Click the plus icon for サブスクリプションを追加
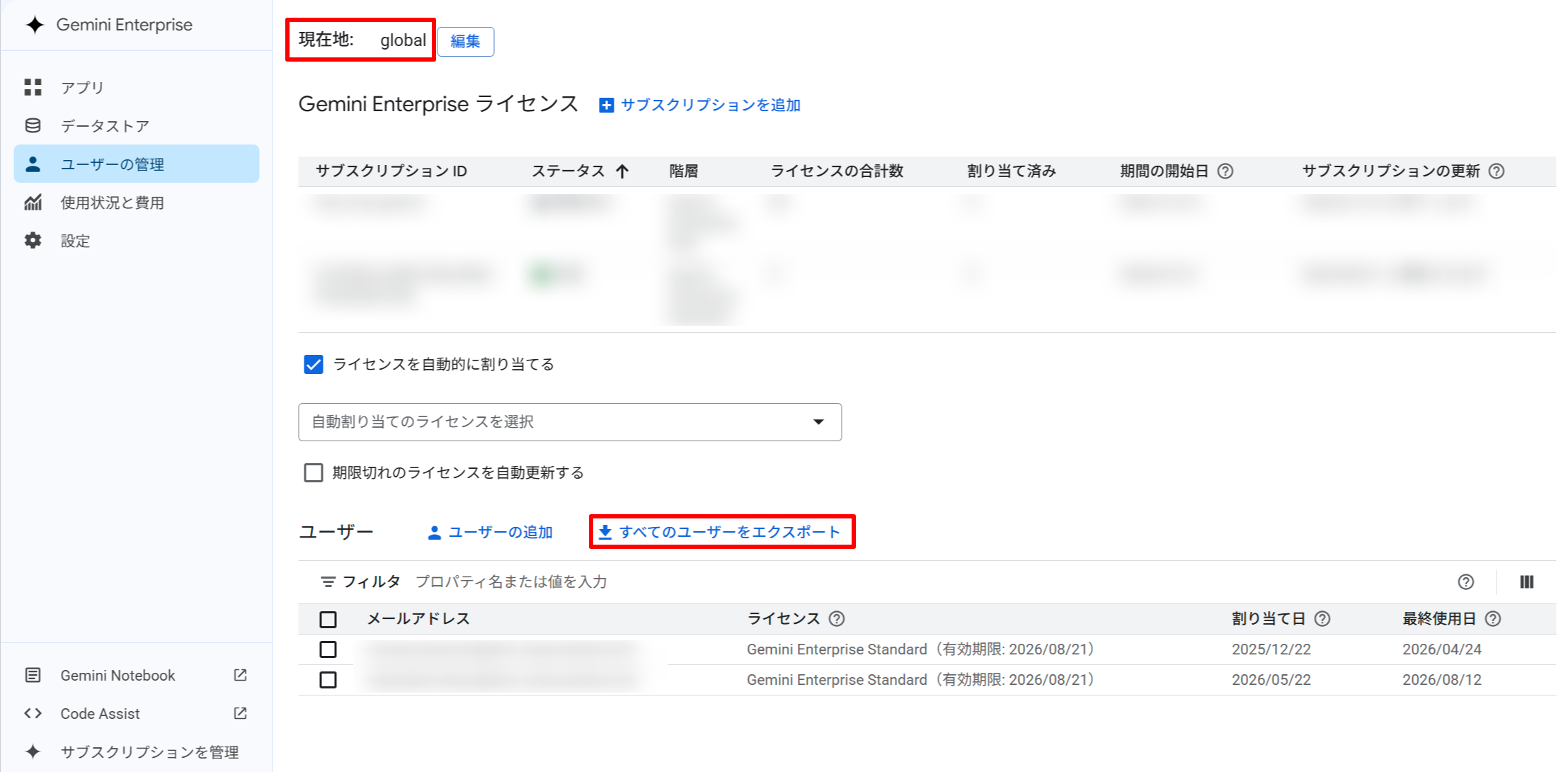 point(606,106)
